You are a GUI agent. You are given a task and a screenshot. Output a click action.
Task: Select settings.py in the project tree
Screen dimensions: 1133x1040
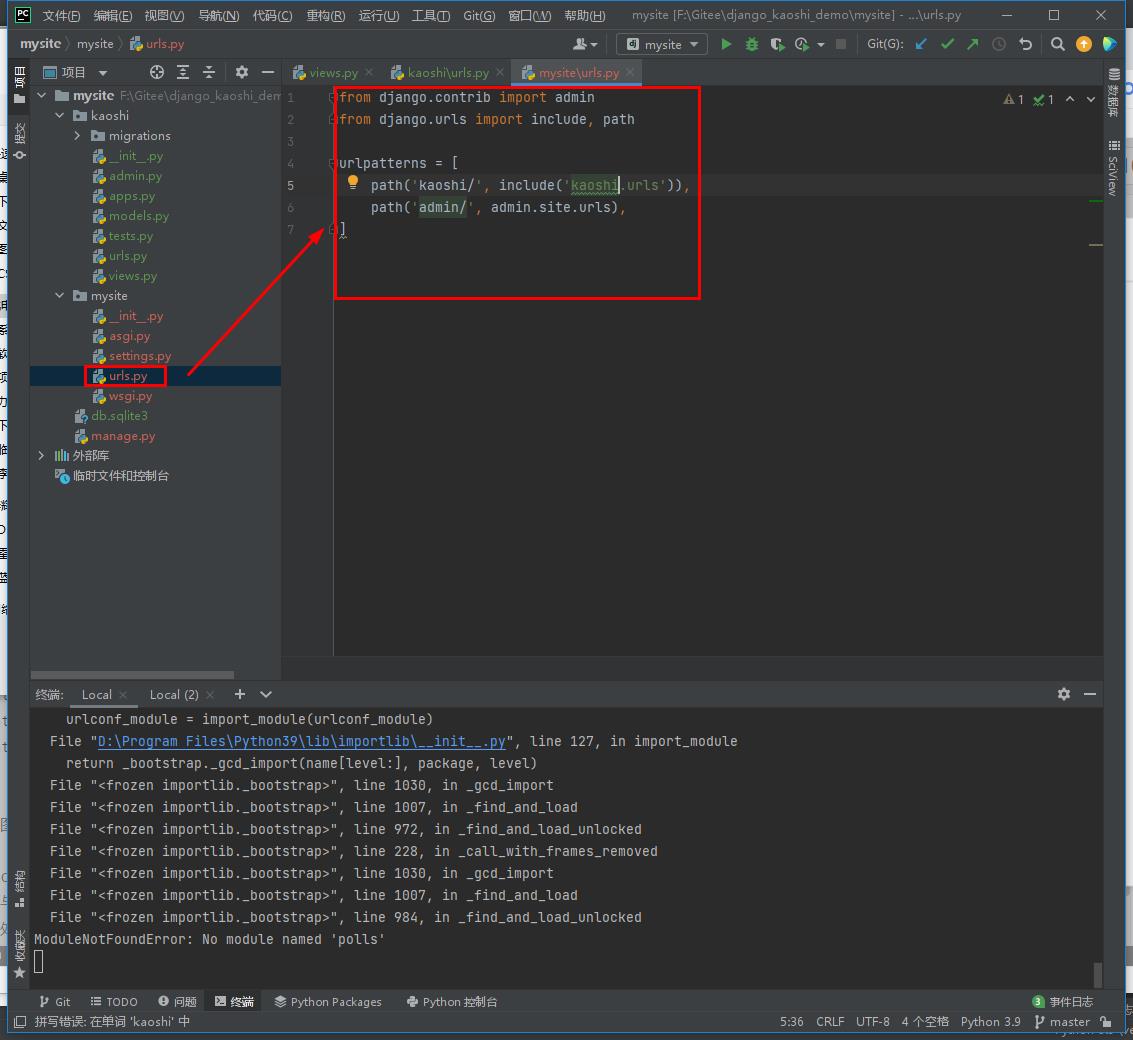pos(140,356)
